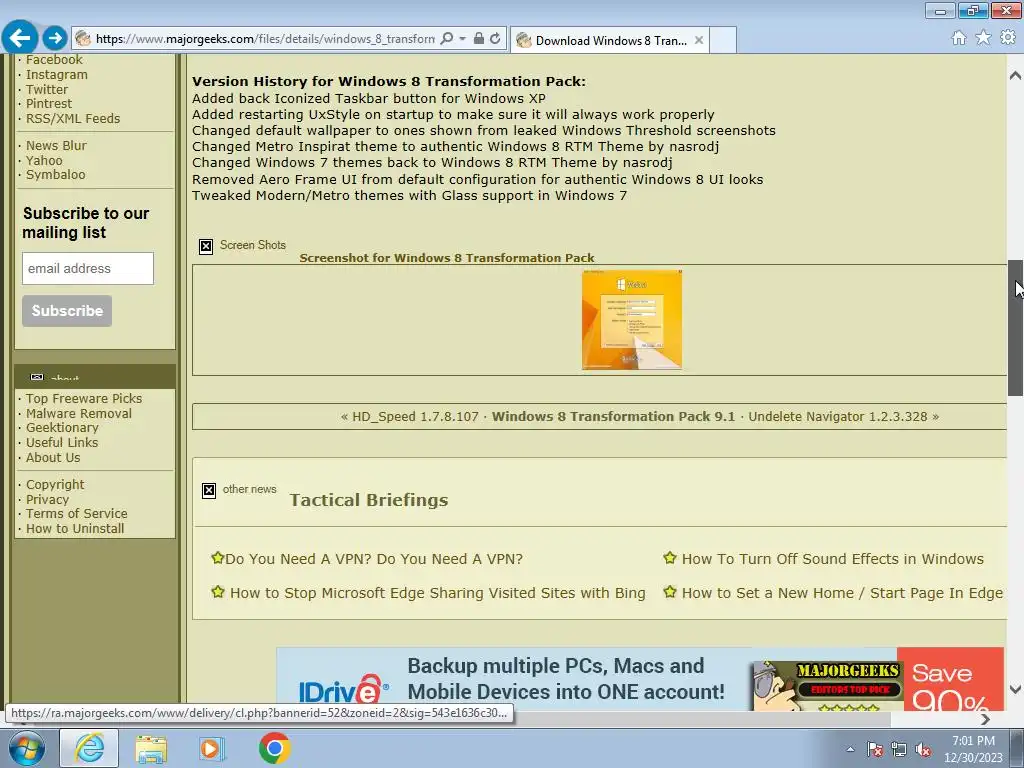Image resolution: width=1024 pixels, height=768 pixels.
Task: Open Symbaloo sidebar link
Action: (x=56, y=175)
